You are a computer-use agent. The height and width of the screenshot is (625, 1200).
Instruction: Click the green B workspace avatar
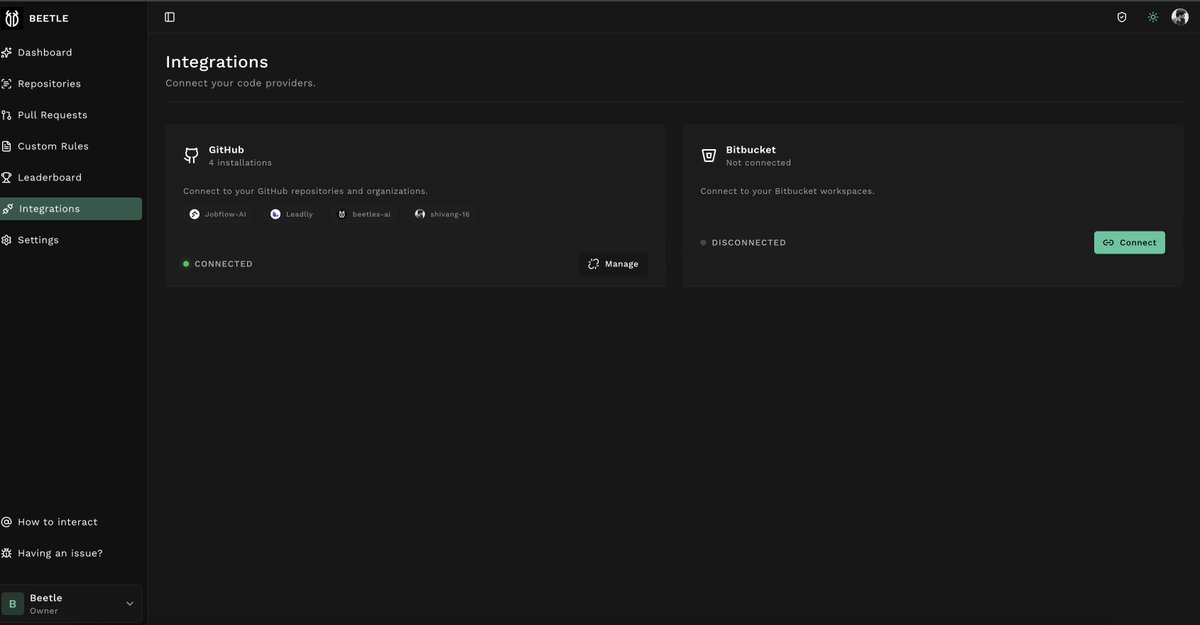(x=13, y=604)
